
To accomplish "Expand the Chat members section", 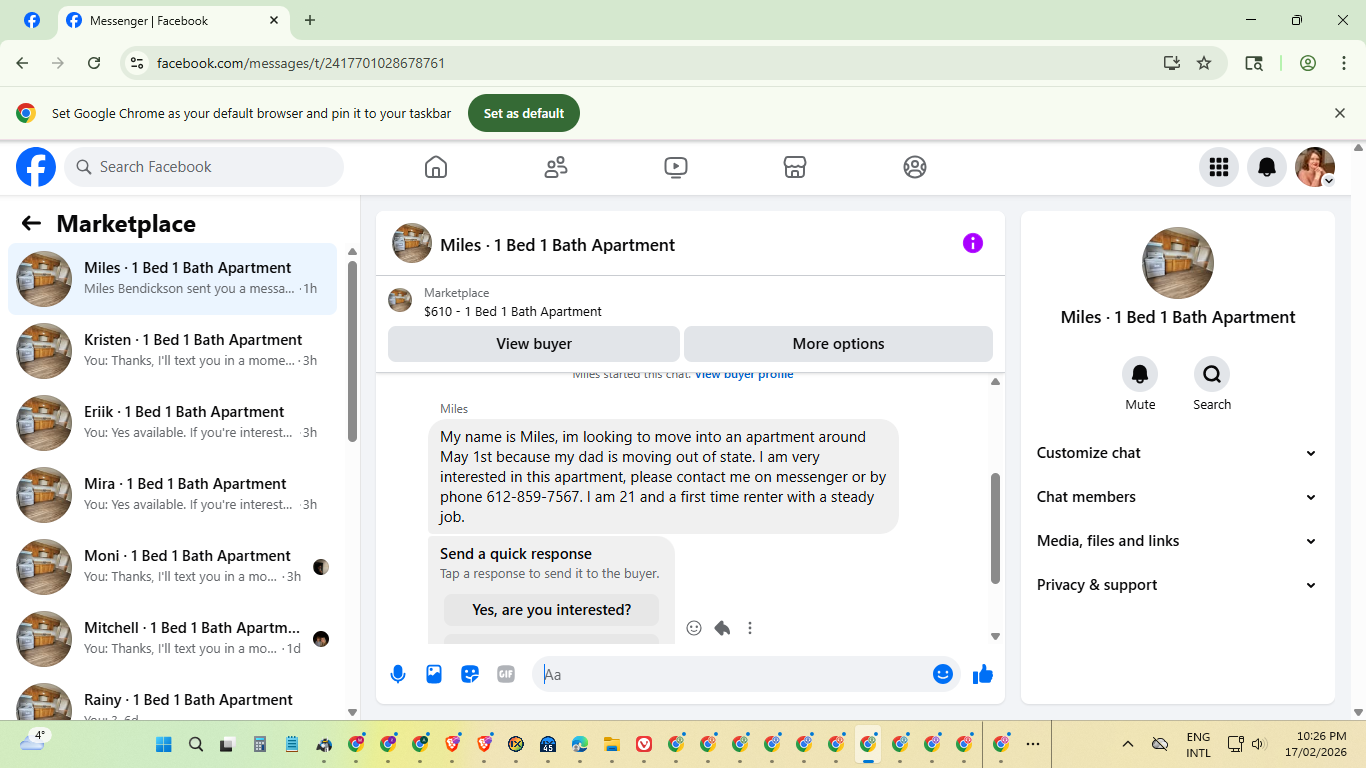I will (1177, 497).
